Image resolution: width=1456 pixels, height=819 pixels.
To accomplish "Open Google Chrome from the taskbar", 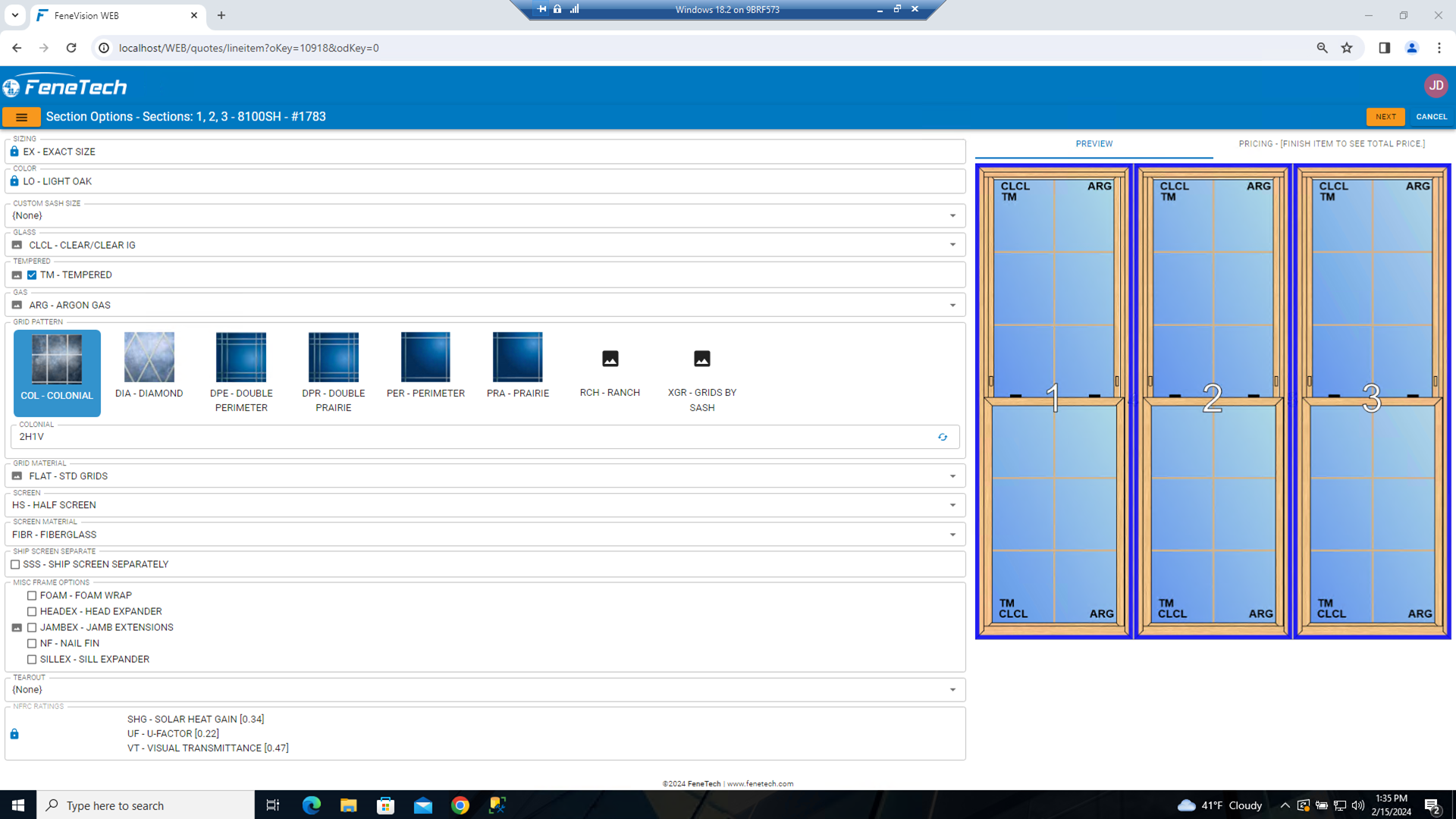I will (x=460, y=805).
